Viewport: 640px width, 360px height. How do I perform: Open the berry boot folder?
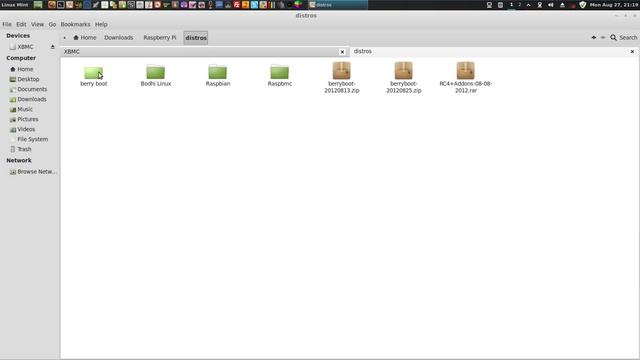(x=93, y=76)
